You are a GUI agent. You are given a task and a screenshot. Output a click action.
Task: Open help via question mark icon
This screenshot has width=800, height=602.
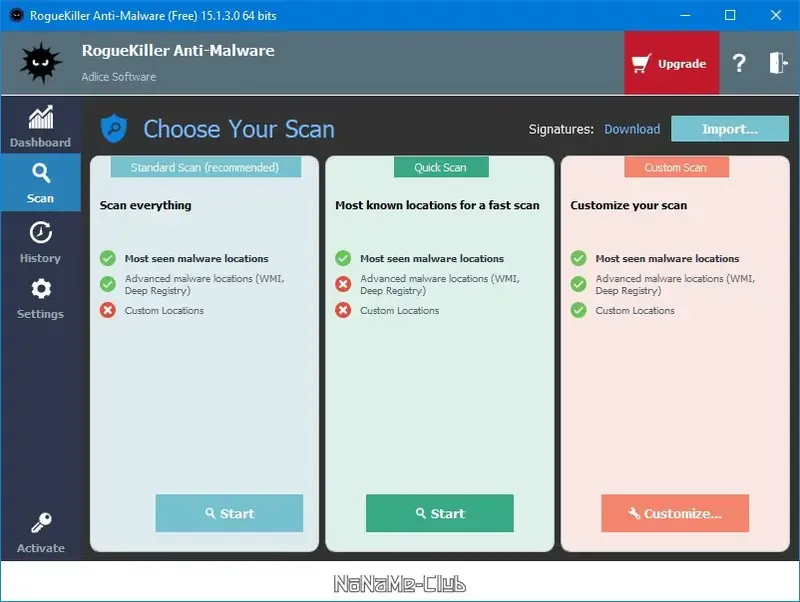(x=739, y=63)
